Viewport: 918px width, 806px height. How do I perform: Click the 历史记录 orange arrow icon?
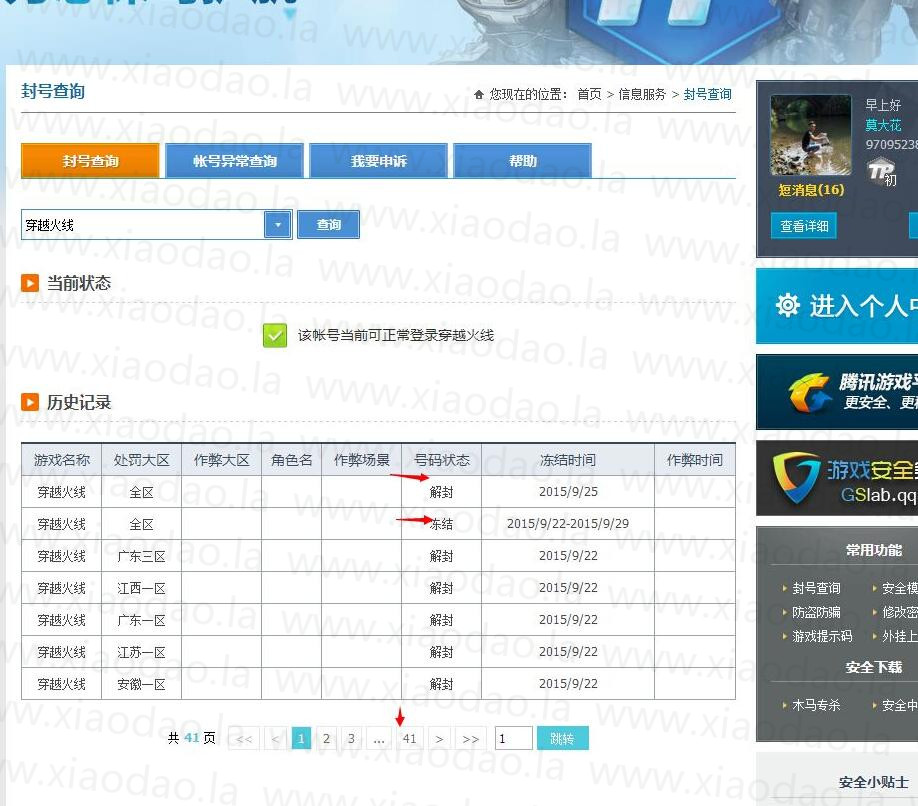(30, 402)
